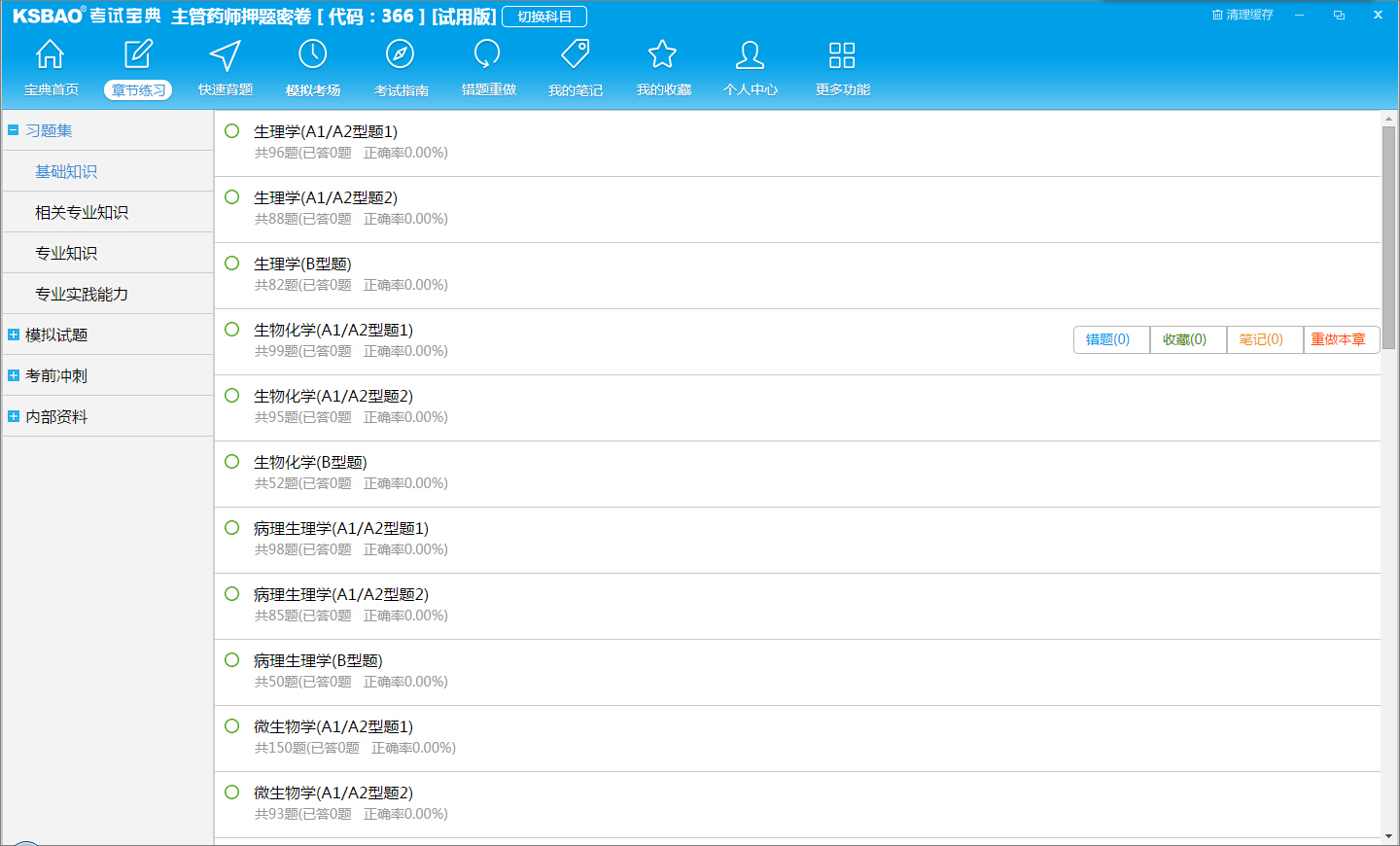The image size is (1400, 846).
Task: Select the 快速背题 paper plane icon
Action: click(226, 54)
